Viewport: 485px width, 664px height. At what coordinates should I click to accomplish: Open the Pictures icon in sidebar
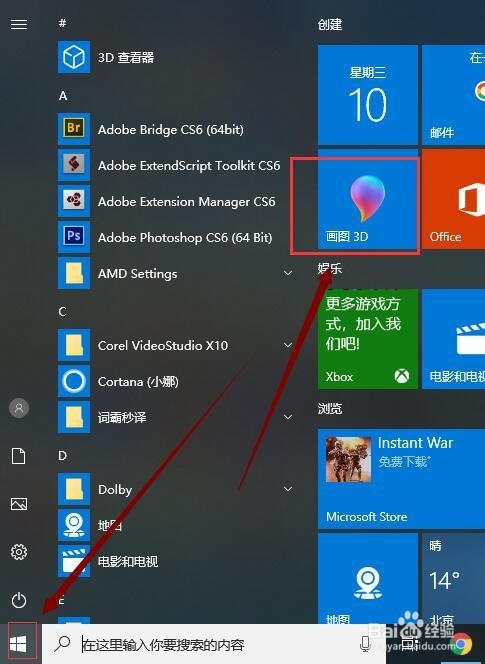[x=19, y=504]
